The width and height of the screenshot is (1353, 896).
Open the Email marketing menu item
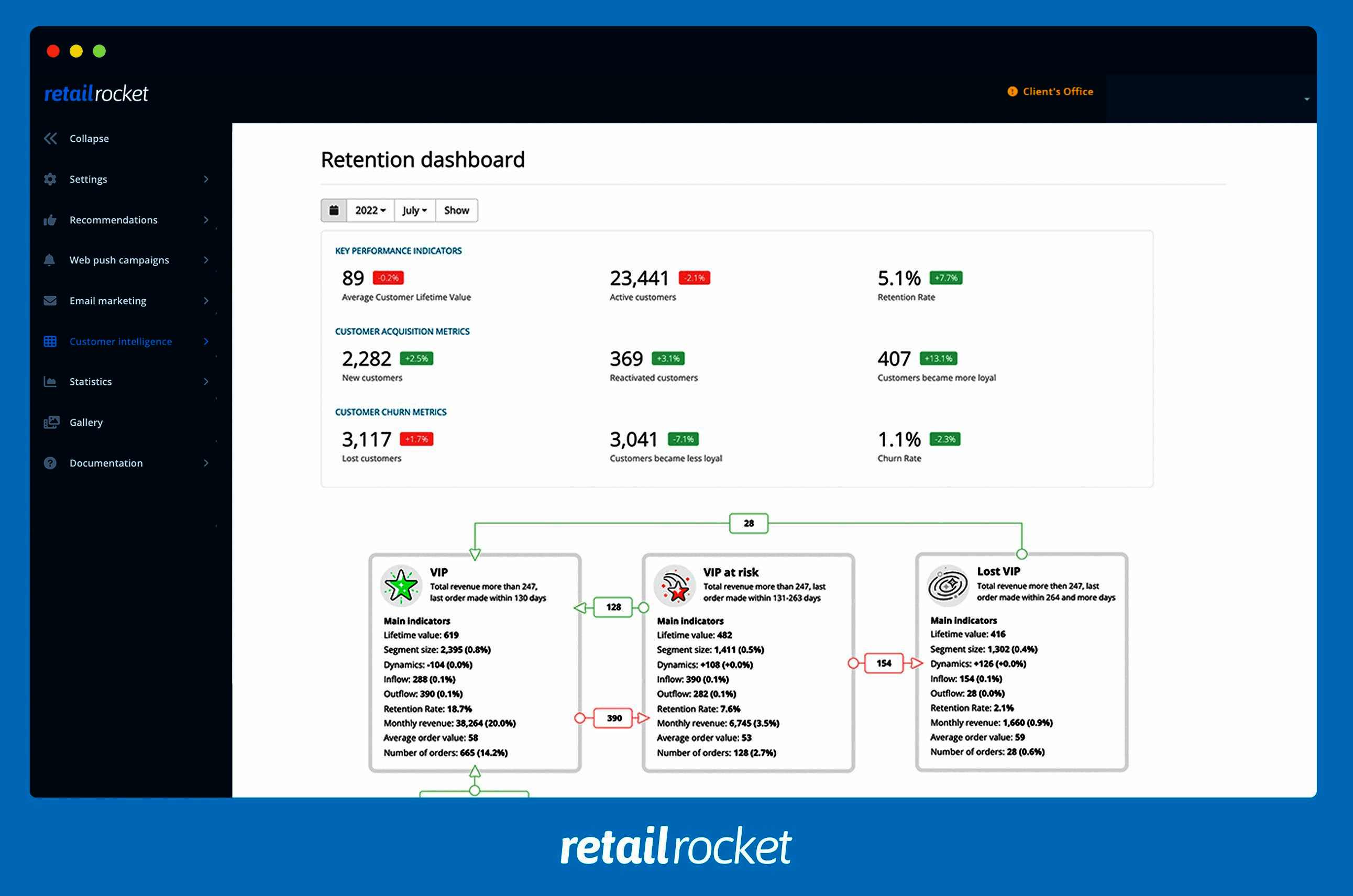(x=107, y=301)
